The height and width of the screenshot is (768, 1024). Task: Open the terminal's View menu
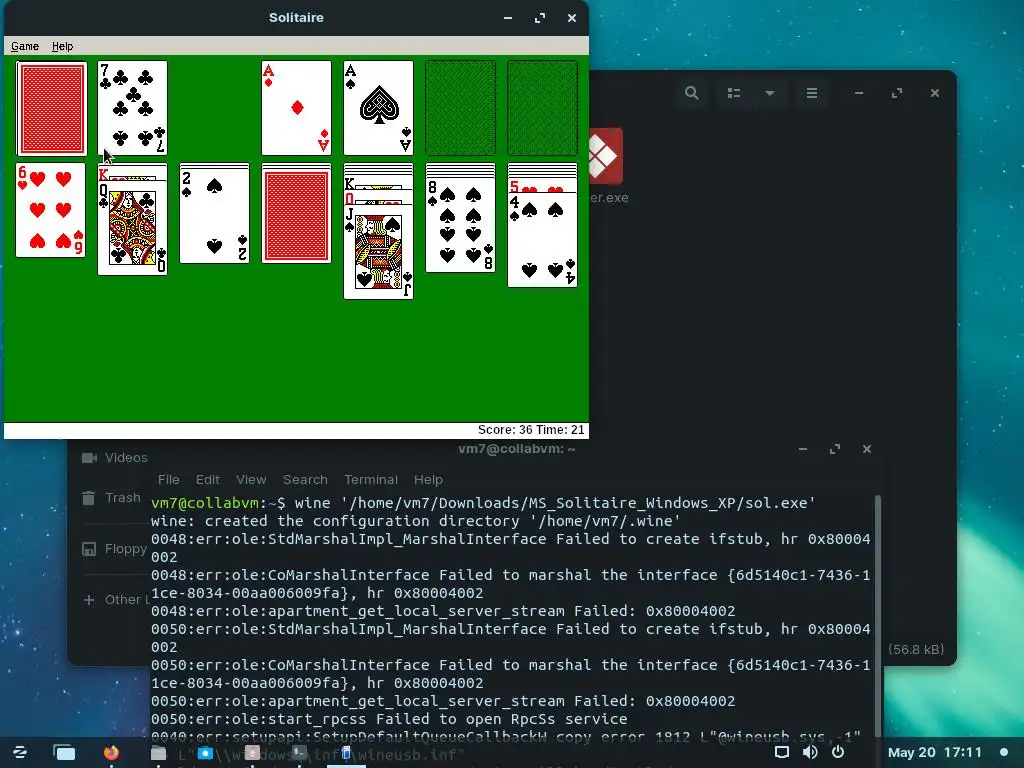pos(251,479)
